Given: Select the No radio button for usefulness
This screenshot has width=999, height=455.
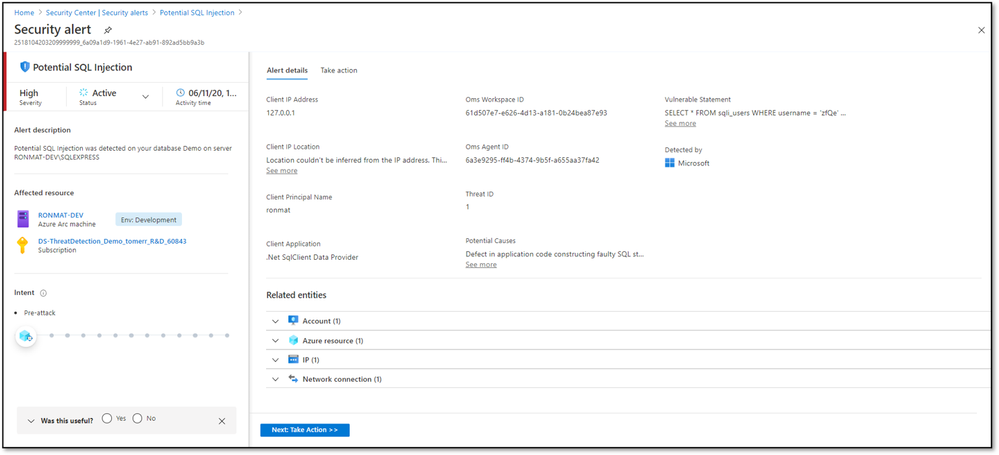Looking at the screenshot, I should (137, 419).
